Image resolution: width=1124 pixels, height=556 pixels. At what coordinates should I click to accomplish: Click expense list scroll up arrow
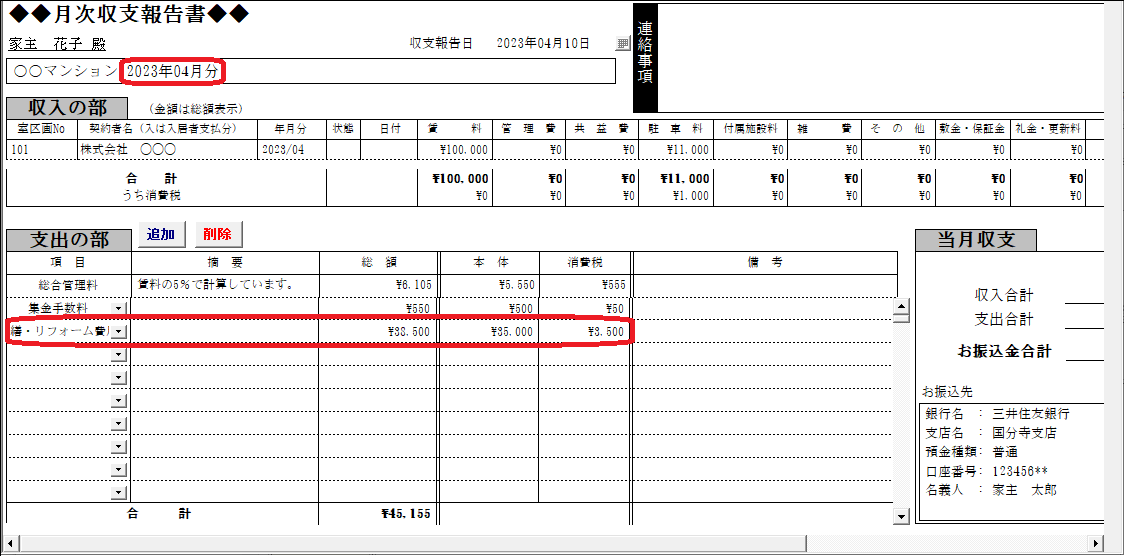pos(901,307)
